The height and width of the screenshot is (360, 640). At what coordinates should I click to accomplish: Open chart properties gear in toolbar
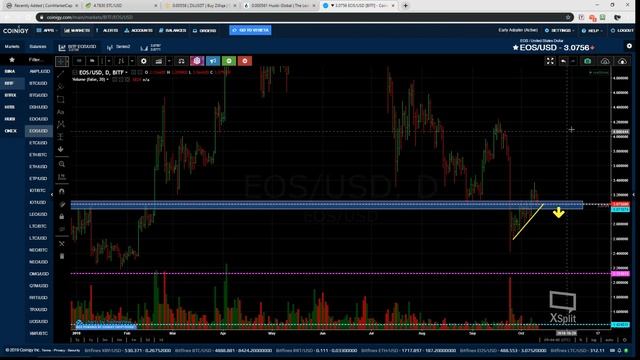pos(144,61)
